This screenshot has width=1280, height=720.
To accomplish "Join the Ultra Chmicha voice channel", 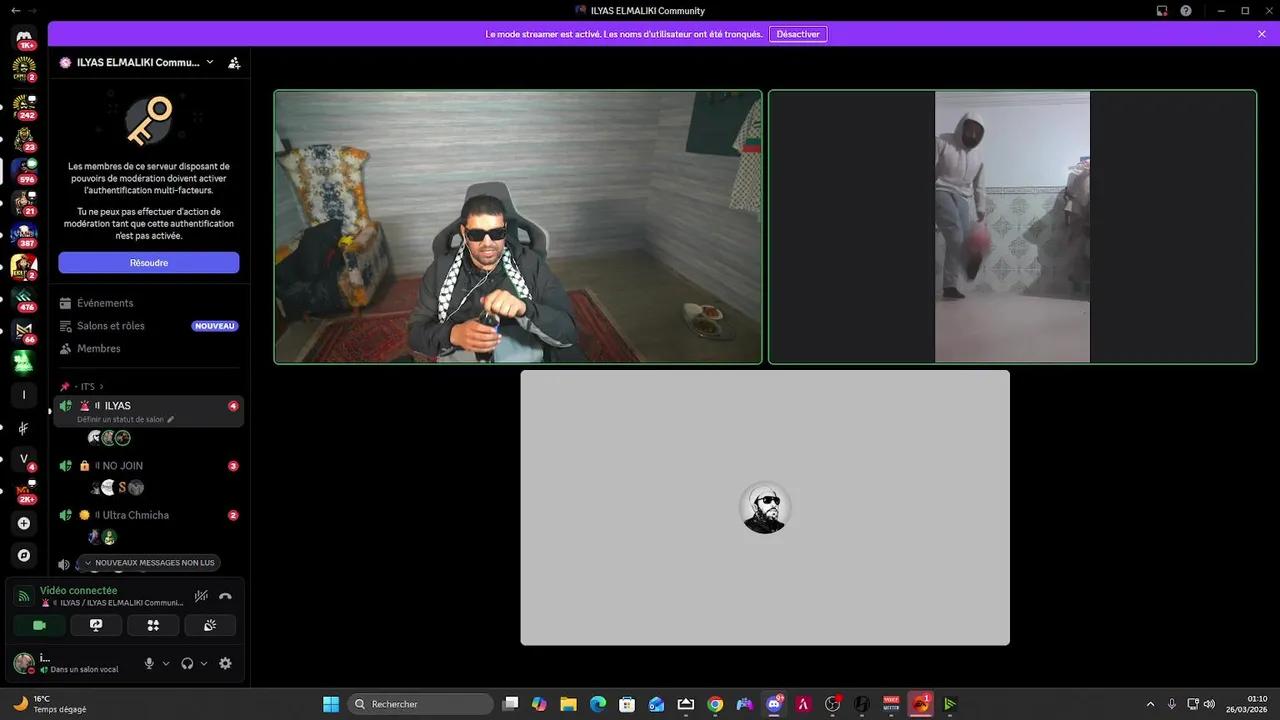I will [x=149, y=515].
